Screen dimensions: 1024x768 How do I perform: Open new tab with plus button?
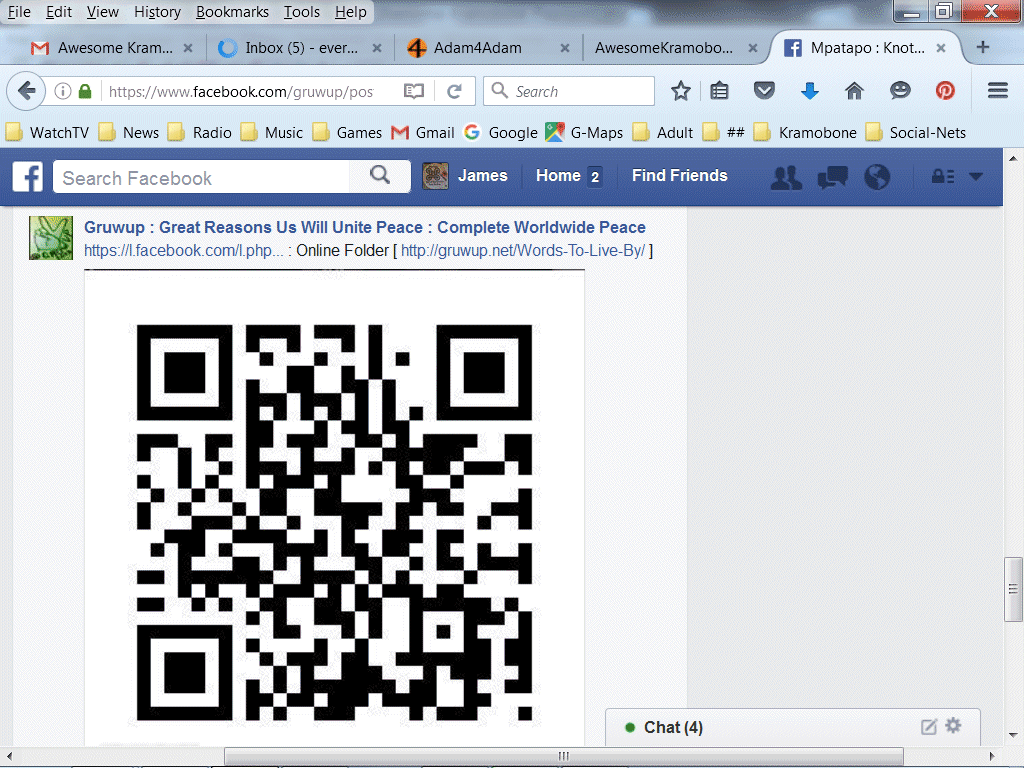(983, 47)
